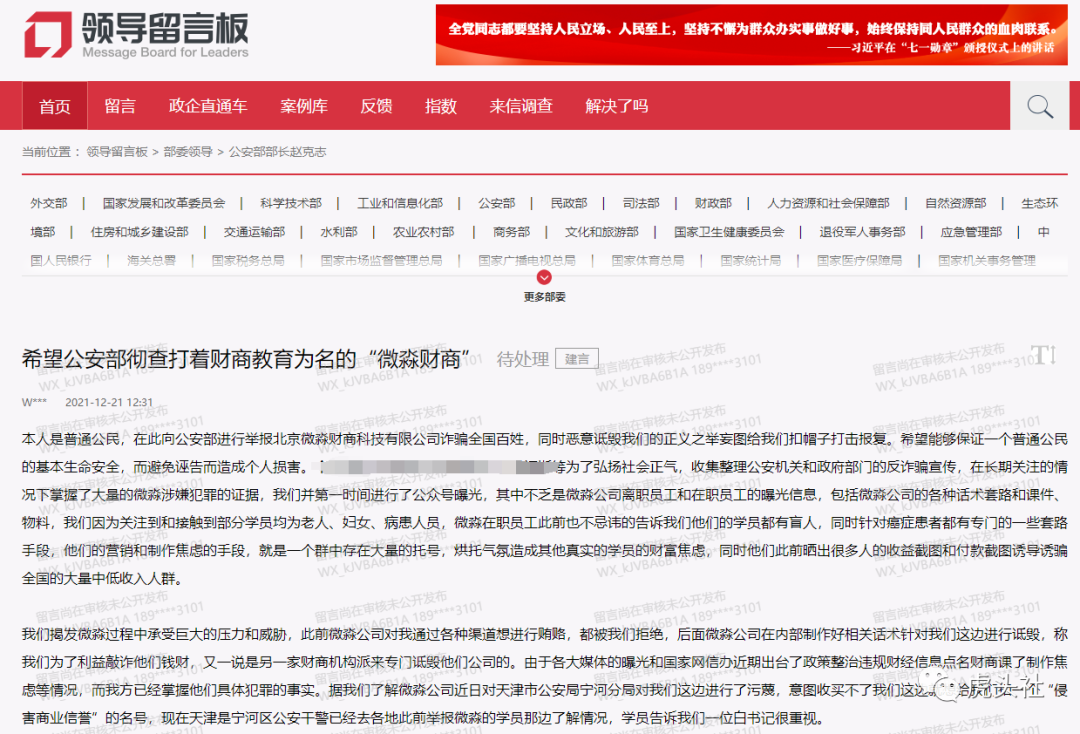Open 首页 navigation tab
The image size is (1080, 734).
tap(54, 106)
